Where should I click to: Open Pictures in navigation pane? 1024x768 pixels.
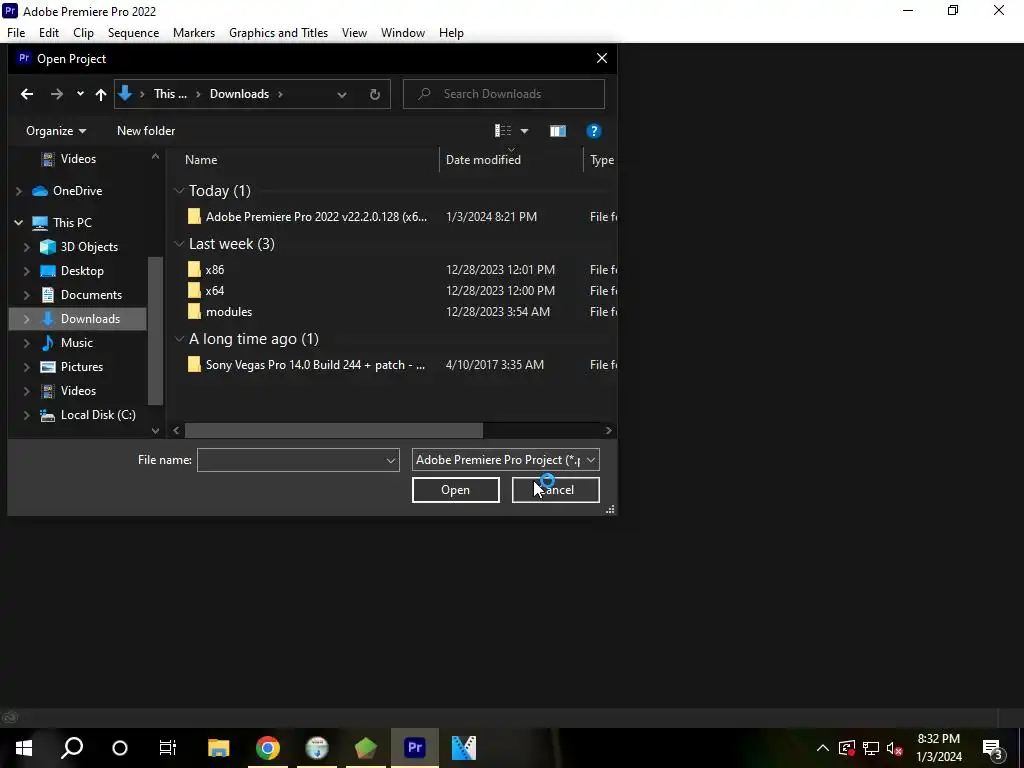point(82,367)
